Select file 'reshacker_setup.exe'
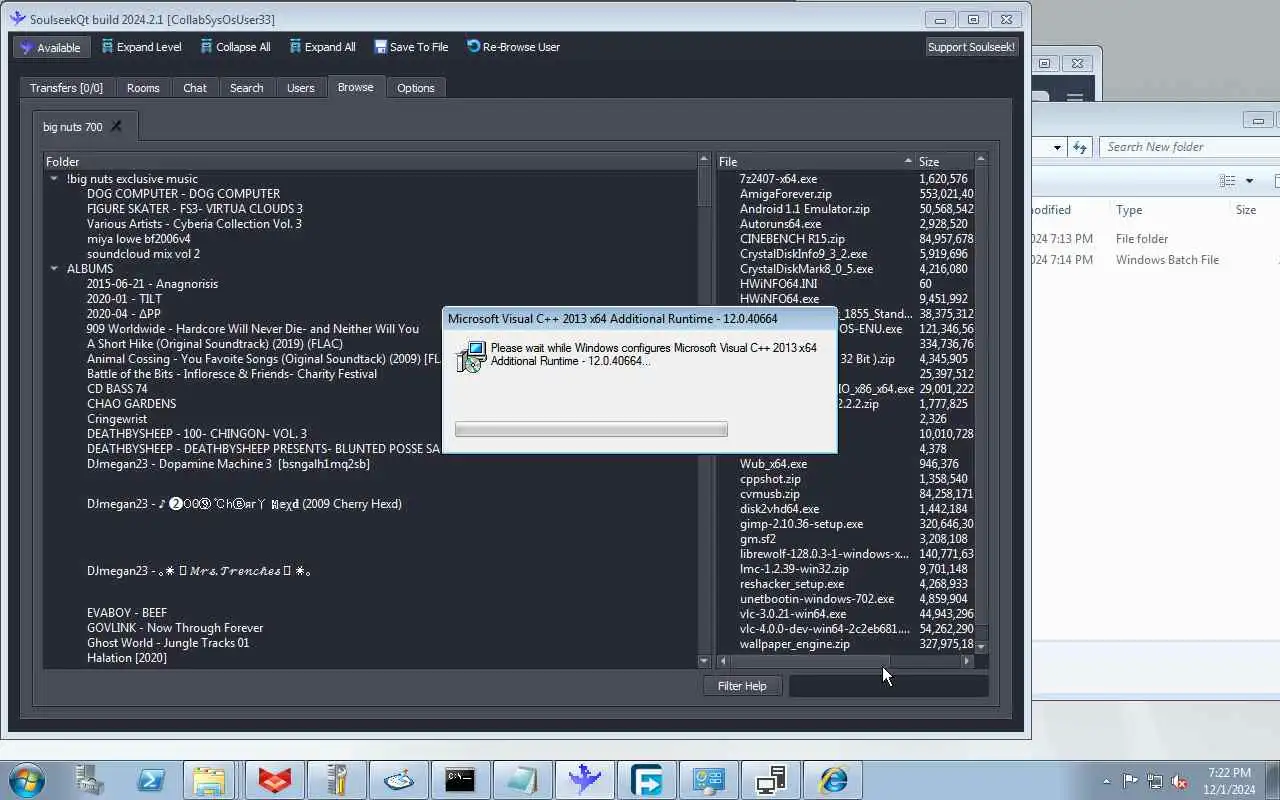Viewport: 1280px width, 800px height. point(791,584)
